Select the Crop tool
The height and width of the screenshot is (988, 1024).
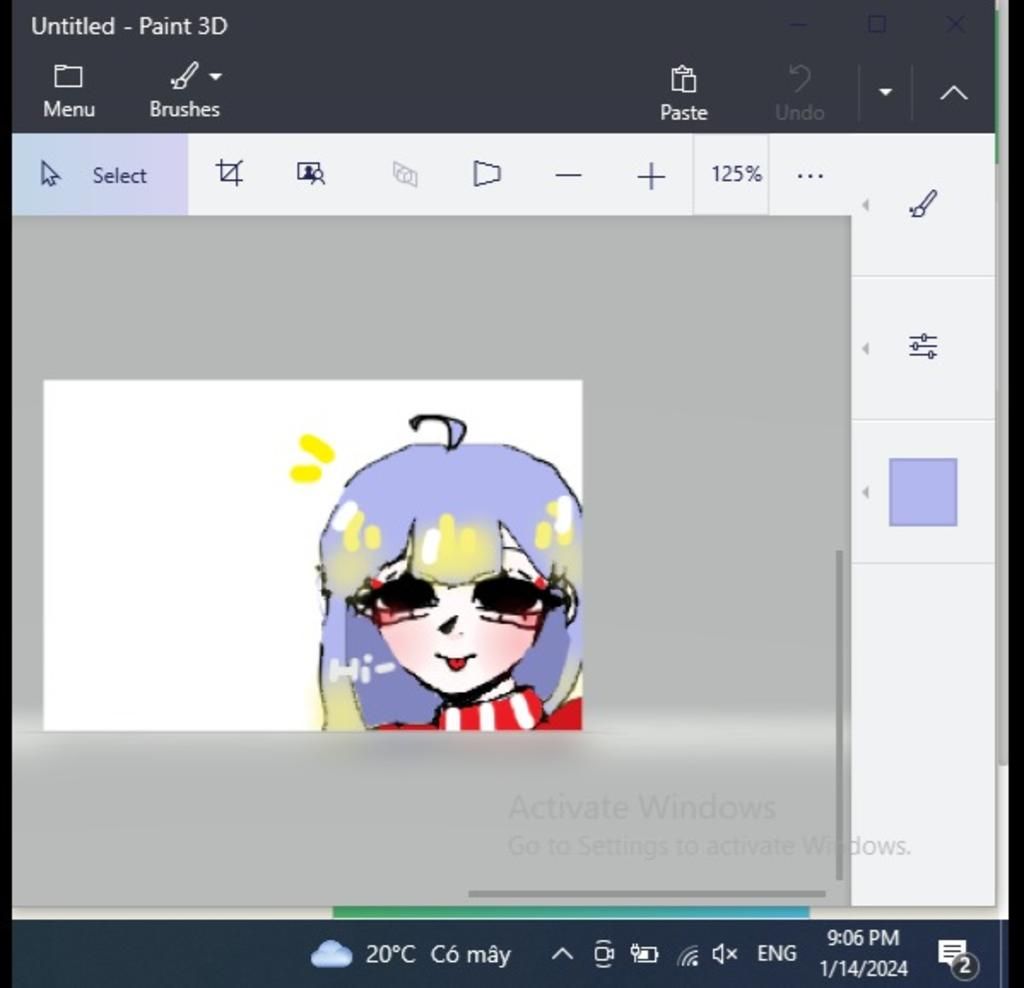229,174
